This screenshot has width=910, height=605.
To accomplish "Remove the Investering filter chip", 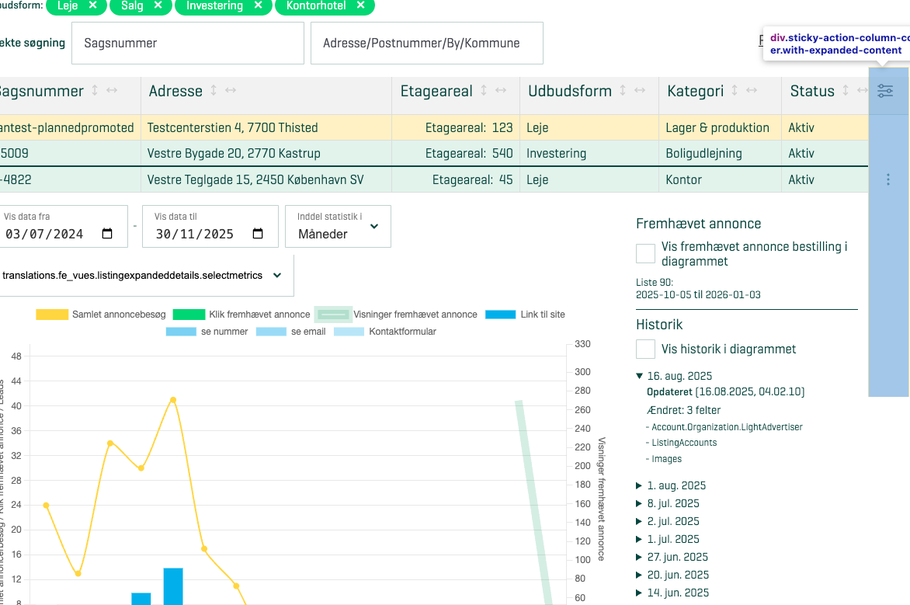I will click(258, 6).
